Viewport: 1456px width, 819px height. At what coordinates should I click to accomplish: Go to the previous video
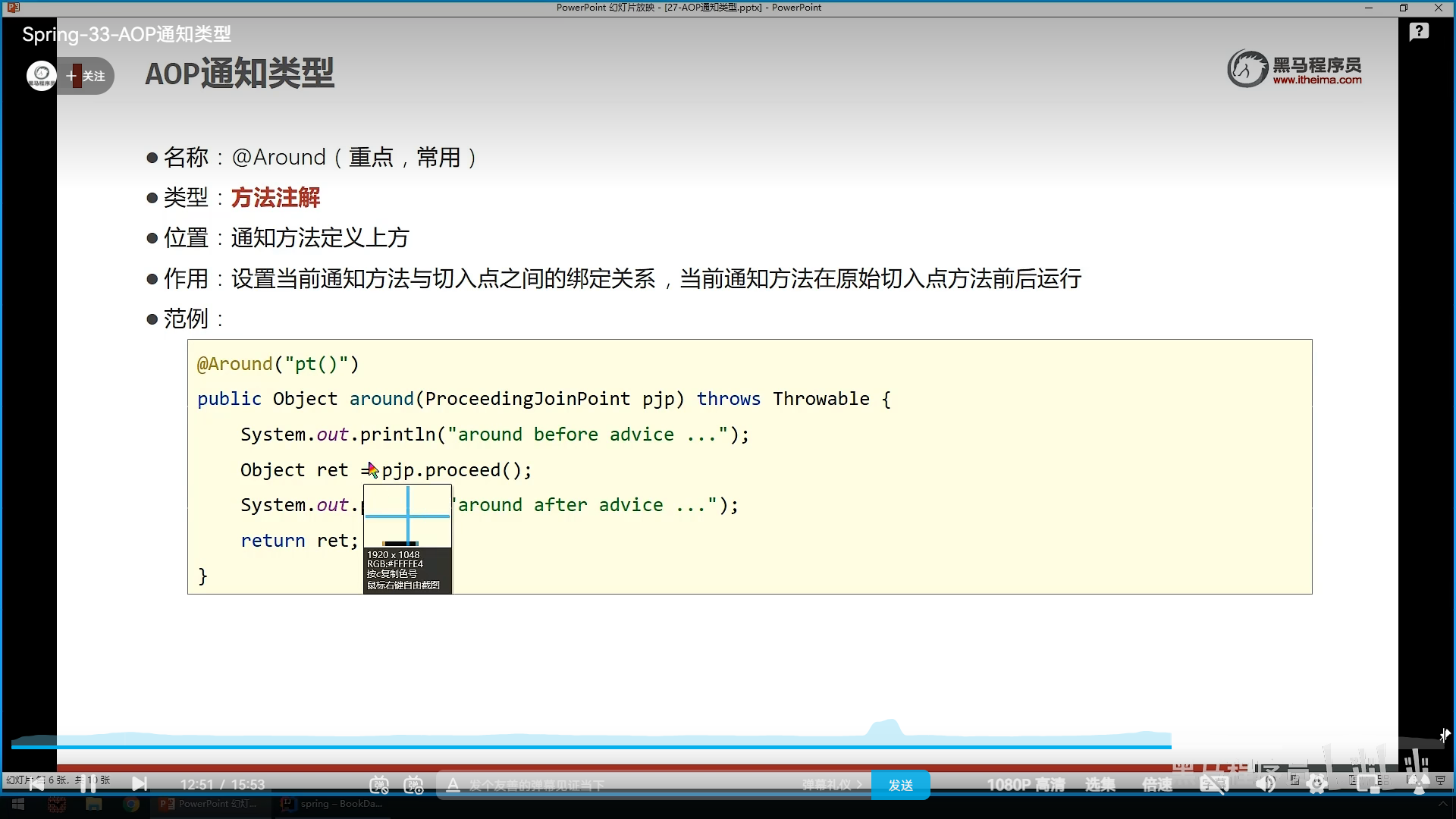[36, 784]
